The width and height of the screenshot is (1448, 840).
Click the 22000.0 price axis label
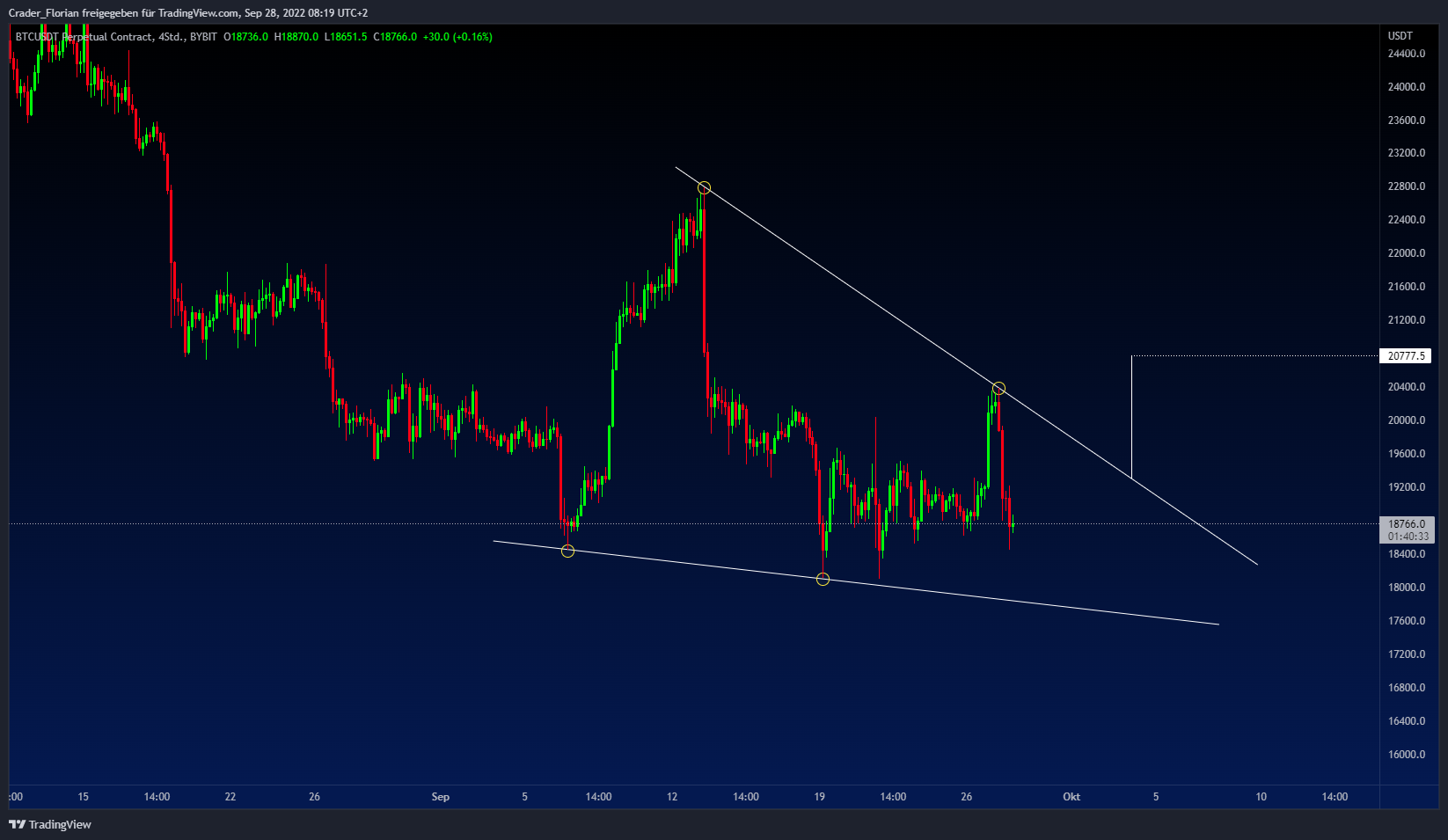1407,253
